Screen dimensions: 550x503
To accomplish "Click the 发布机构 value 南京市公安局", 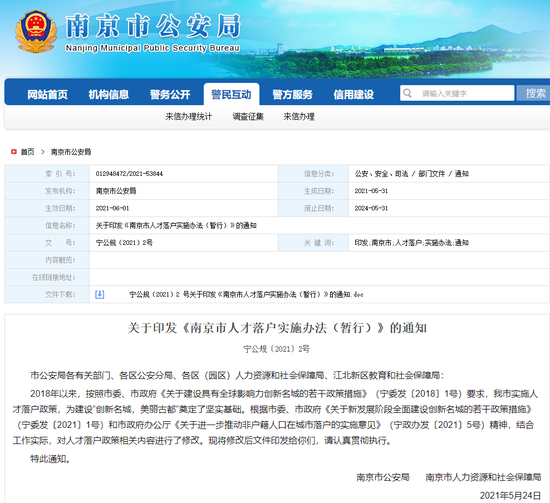I will click(116, 191).
